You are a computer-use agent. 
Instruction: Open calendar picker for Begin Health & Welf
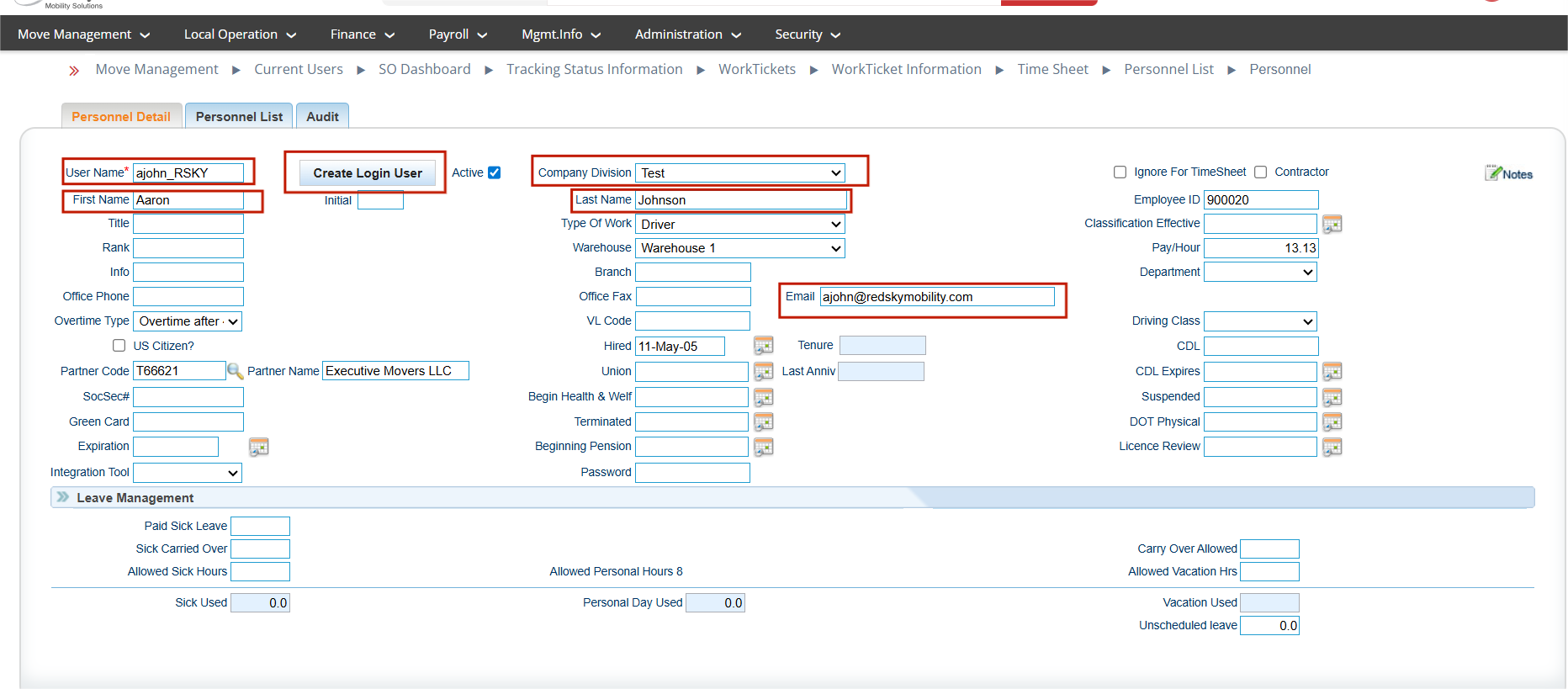pos(763,396)
